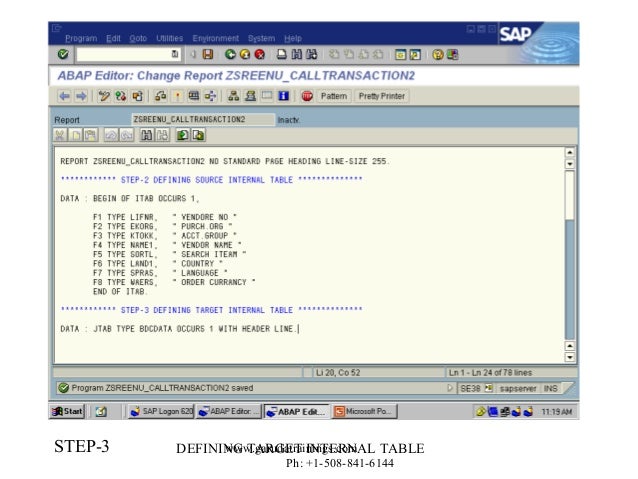Expand the status bar system info triangle
638x479 pixels.
pyautogui.click(x=450, y=388)
